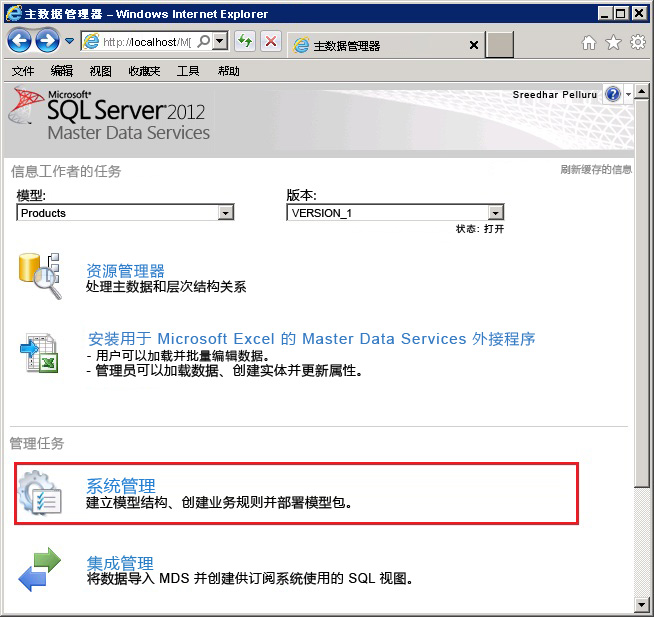Stop loading with the red X icon

(x=270, y=42)
